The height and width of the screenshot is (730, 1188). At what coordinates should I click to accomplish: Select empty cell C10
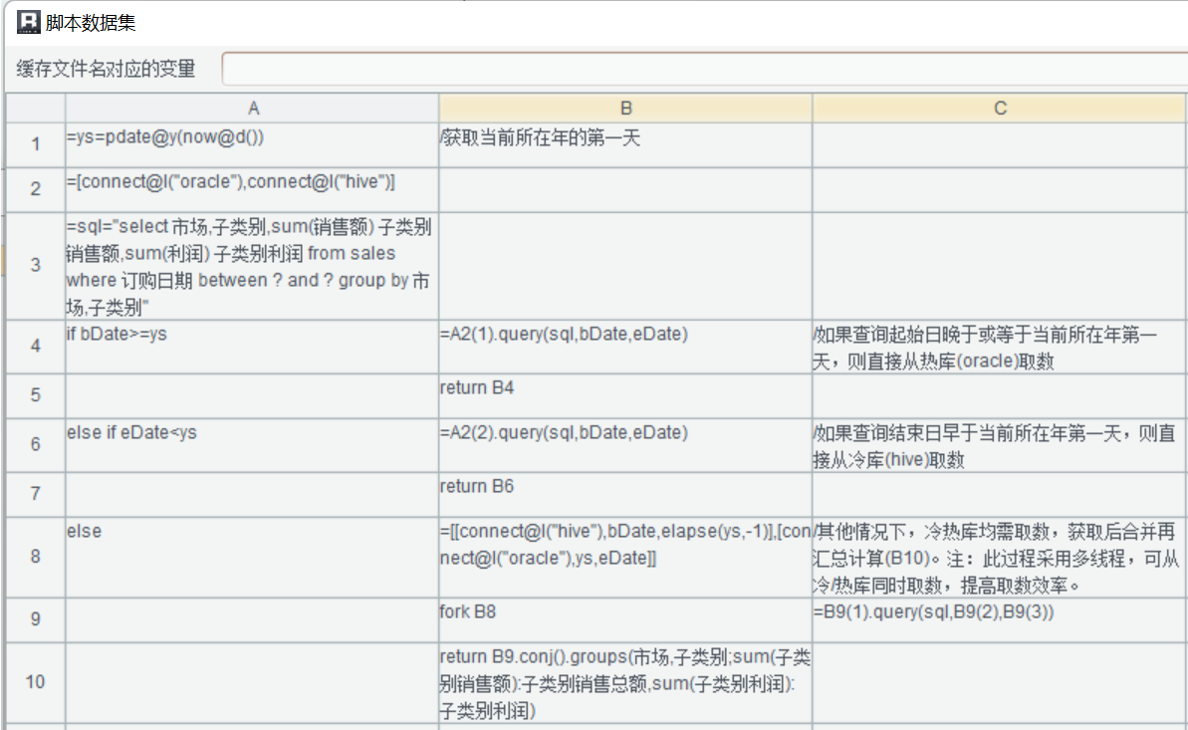999,683
